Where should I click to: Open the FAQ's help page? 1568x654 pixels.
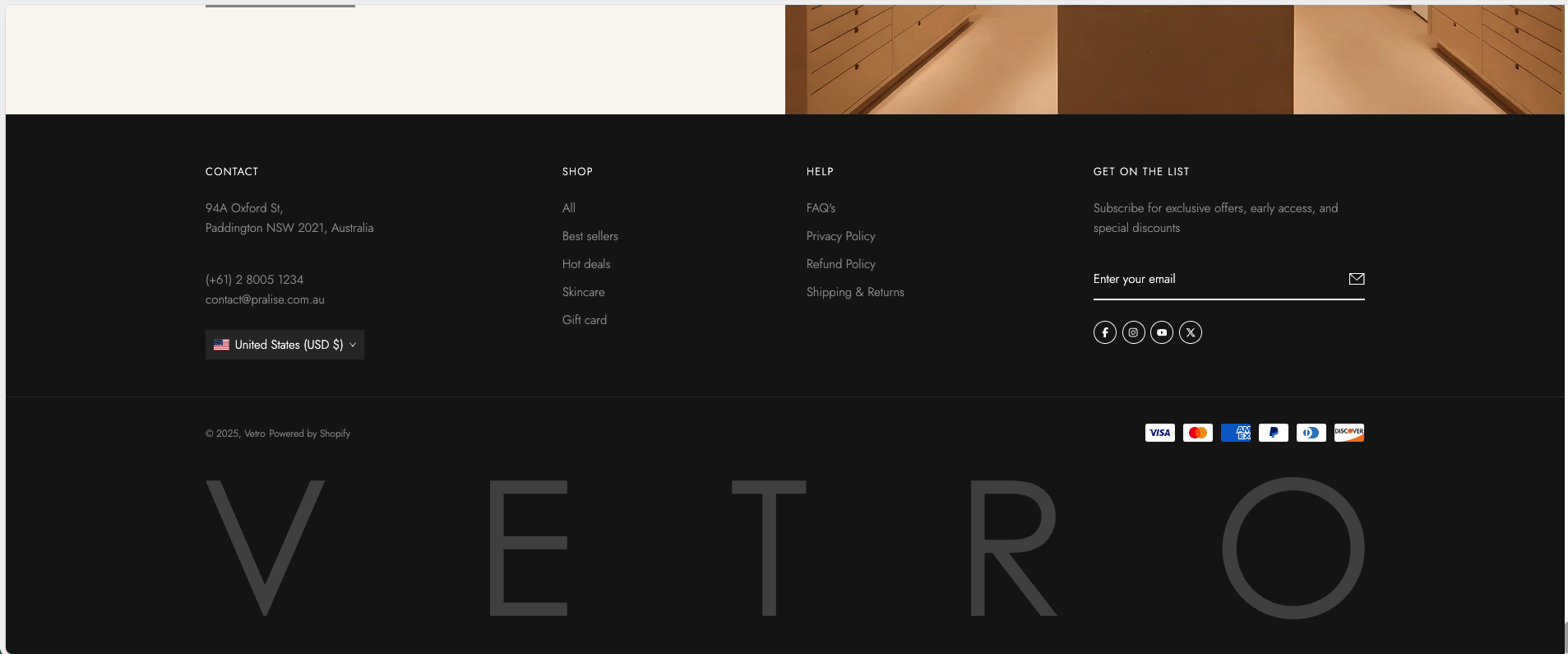click(821, 208)
